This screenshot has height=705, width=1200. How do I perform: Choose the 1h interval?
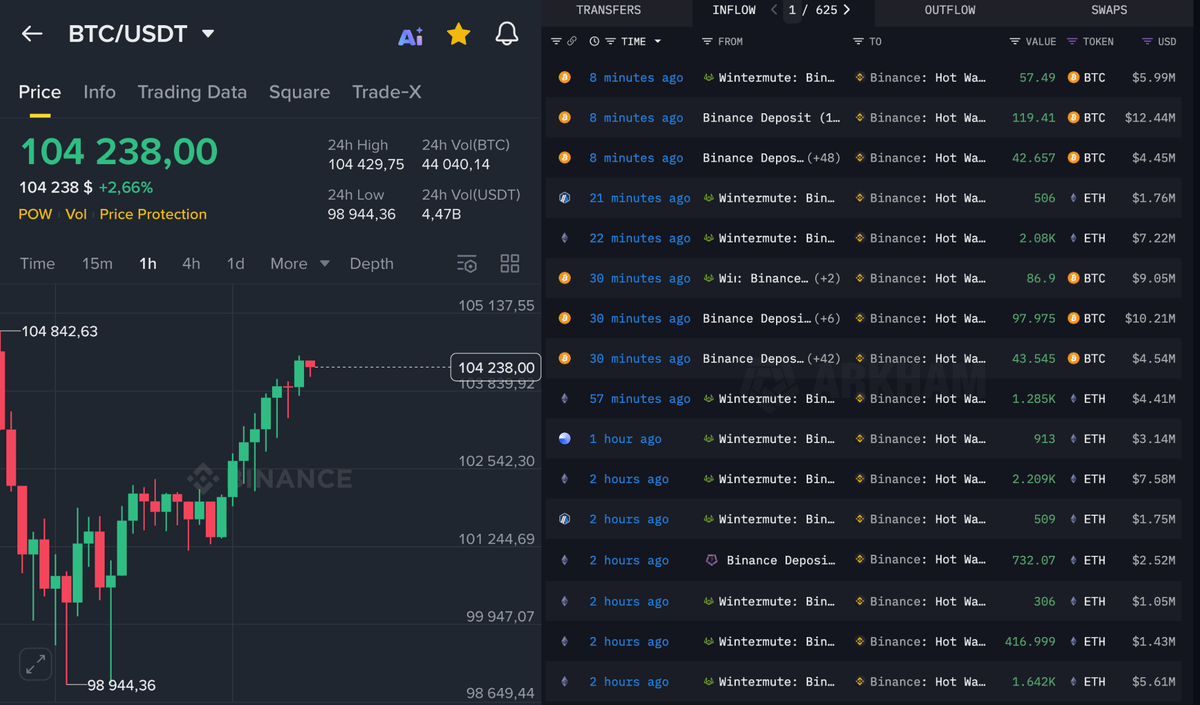click(148, 264)
